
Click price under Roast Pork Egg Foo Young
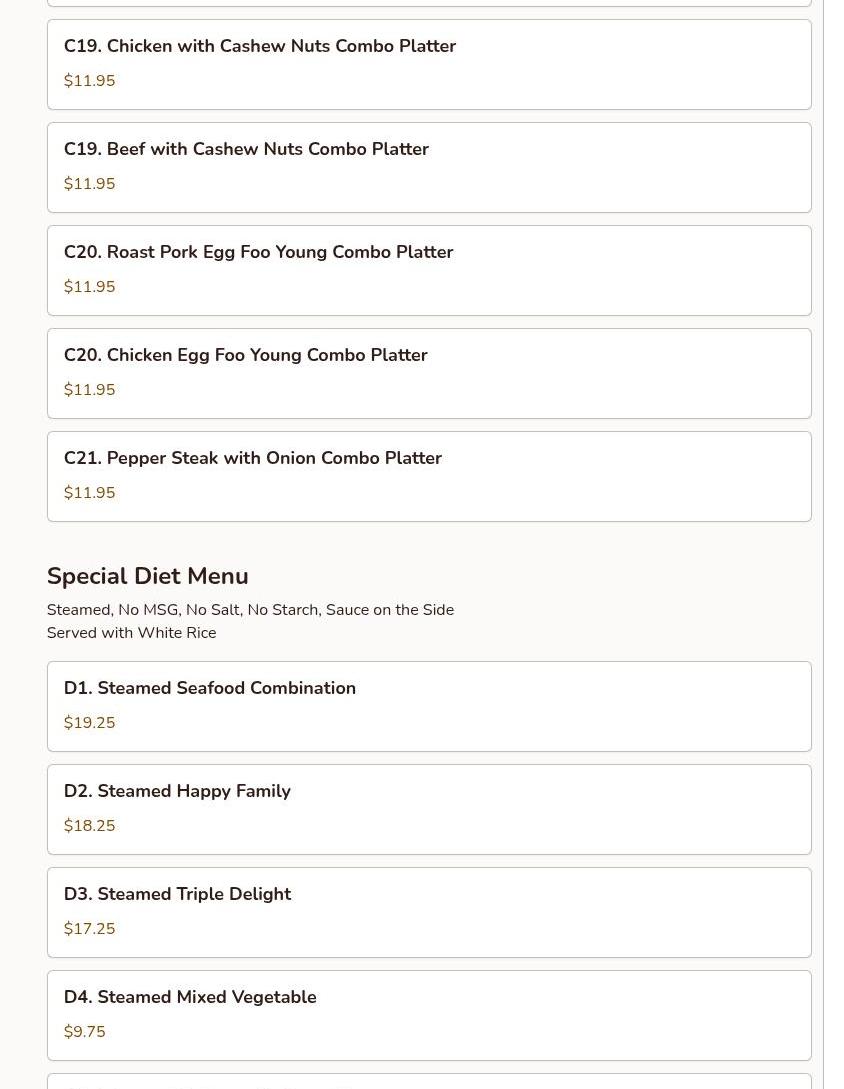(x=89, y=287)
